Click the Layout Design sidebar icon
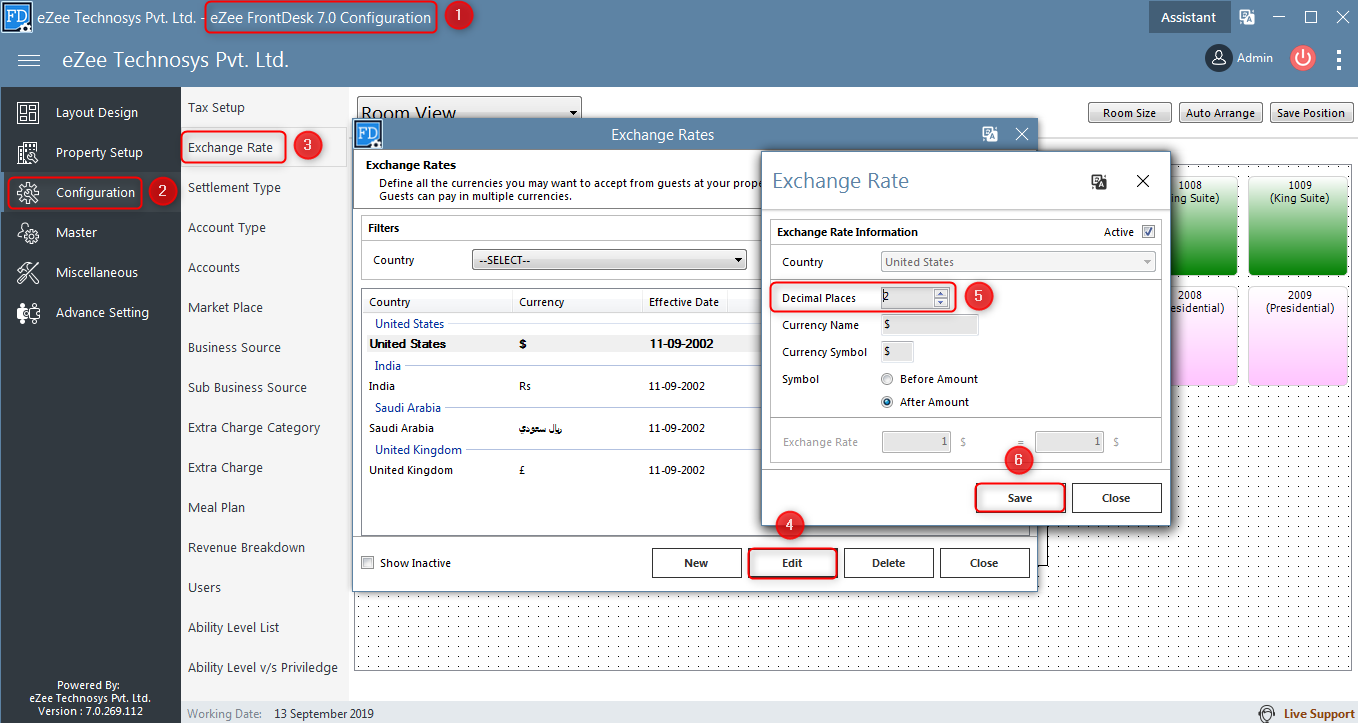The image size is (1358, 723). (x=28, y=113)
